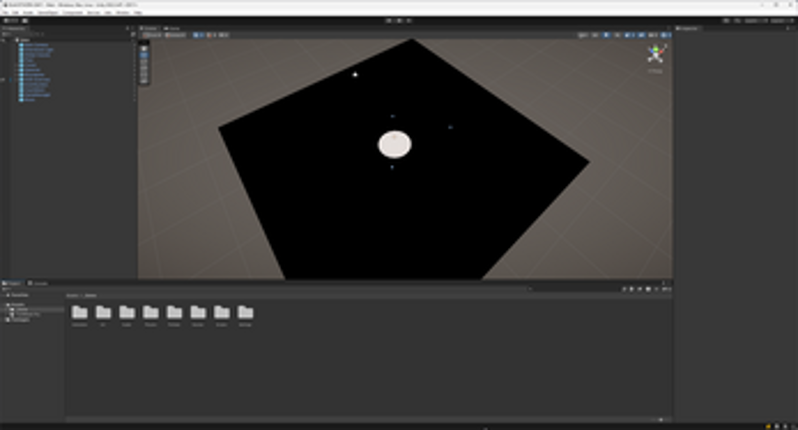Toggle grid snapping in Scene toolbar
The image size is (798, 430).
coord(211,35)
